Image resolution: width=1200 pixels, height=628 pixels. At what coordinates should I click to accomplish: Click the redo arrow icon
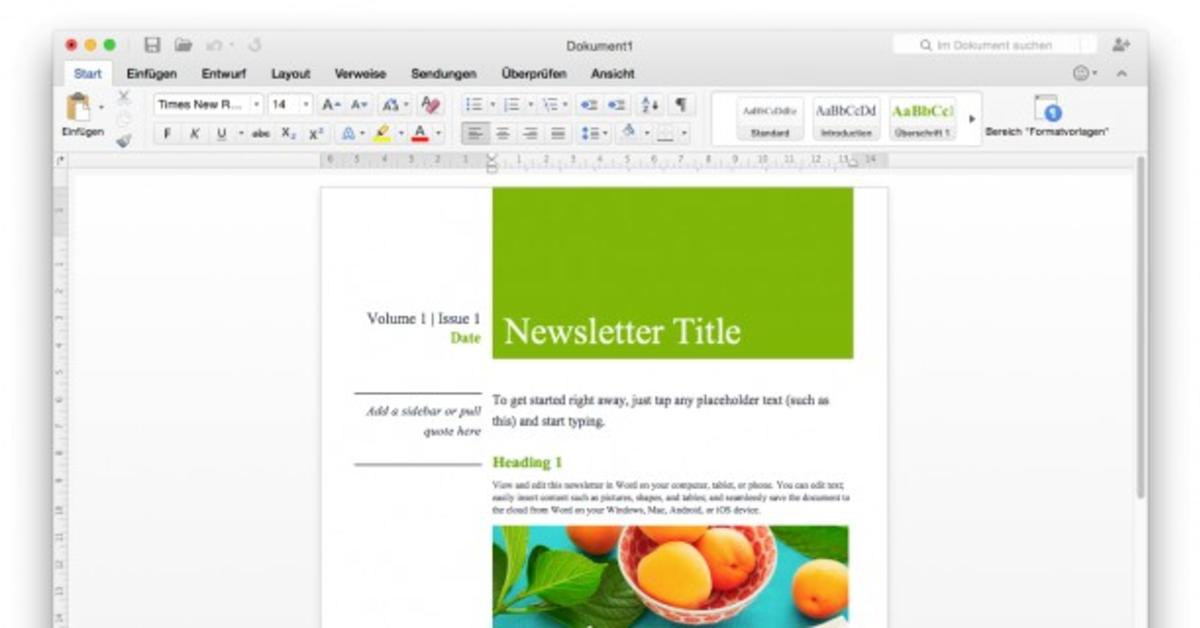point(255,45)
